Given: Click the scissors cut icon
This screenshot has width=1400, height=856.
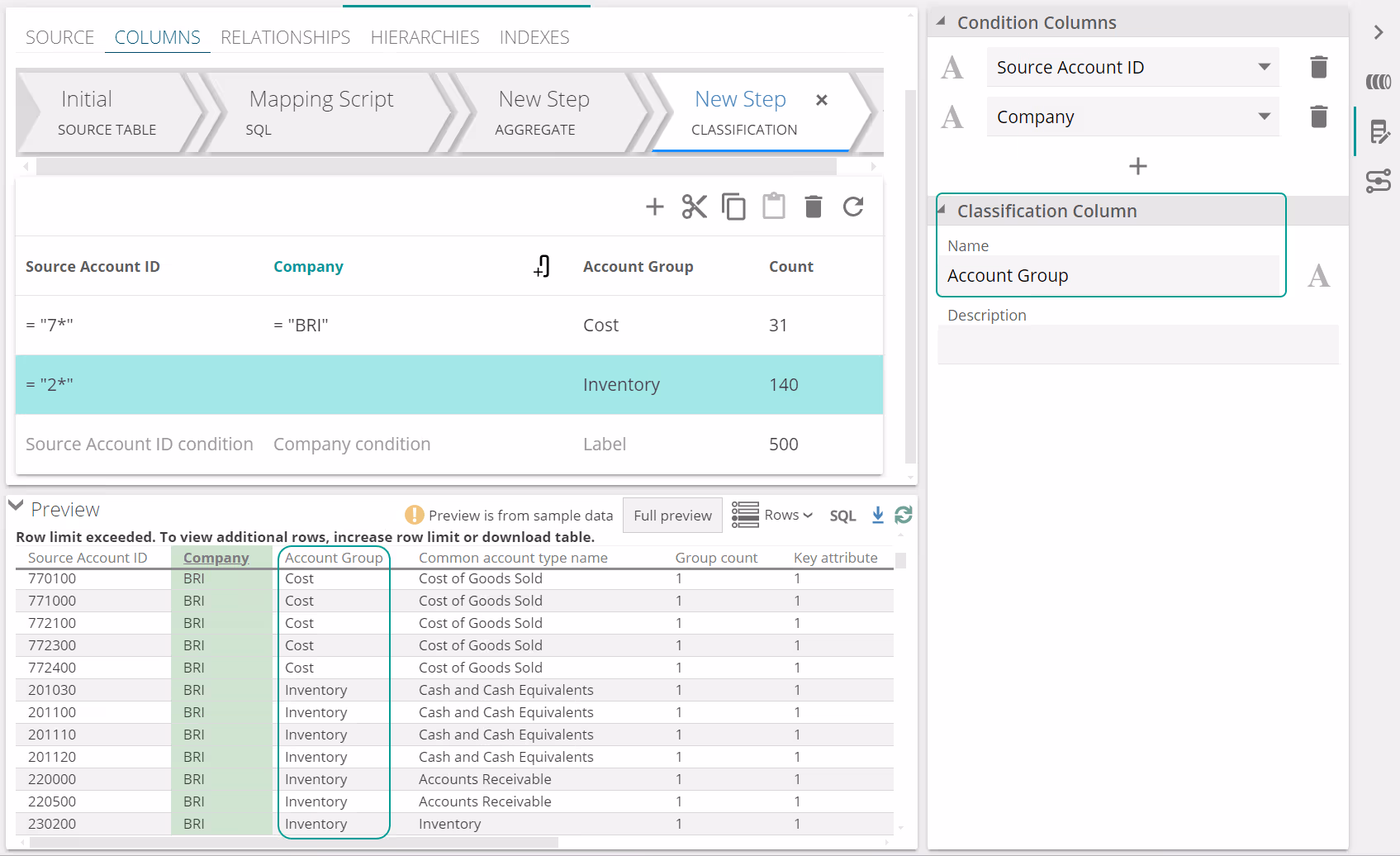Looking at the screenshot, I should [x=694, y=207].
